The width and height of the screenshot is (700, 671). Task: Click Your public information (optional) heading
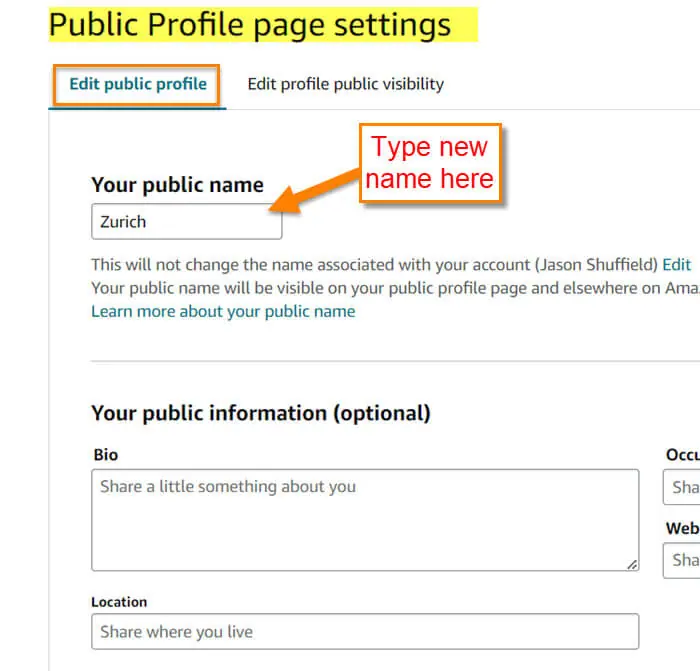[261, 413]
